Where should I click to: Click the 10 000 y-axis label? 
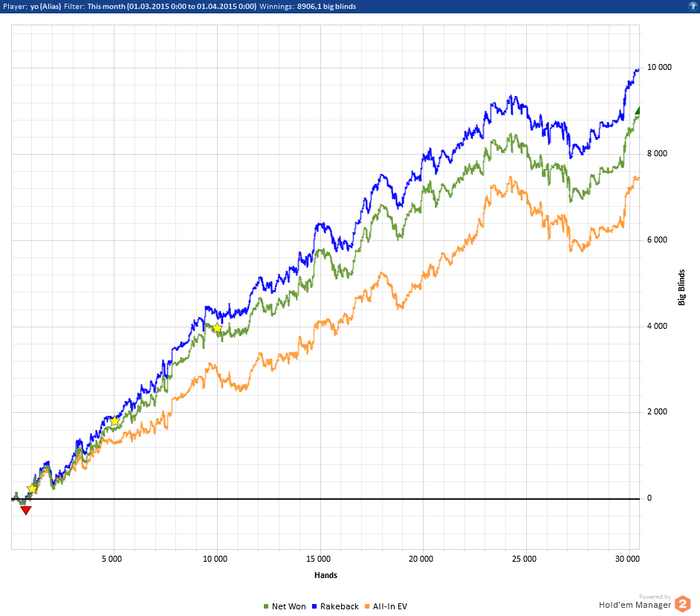click(x=659, y=67)
